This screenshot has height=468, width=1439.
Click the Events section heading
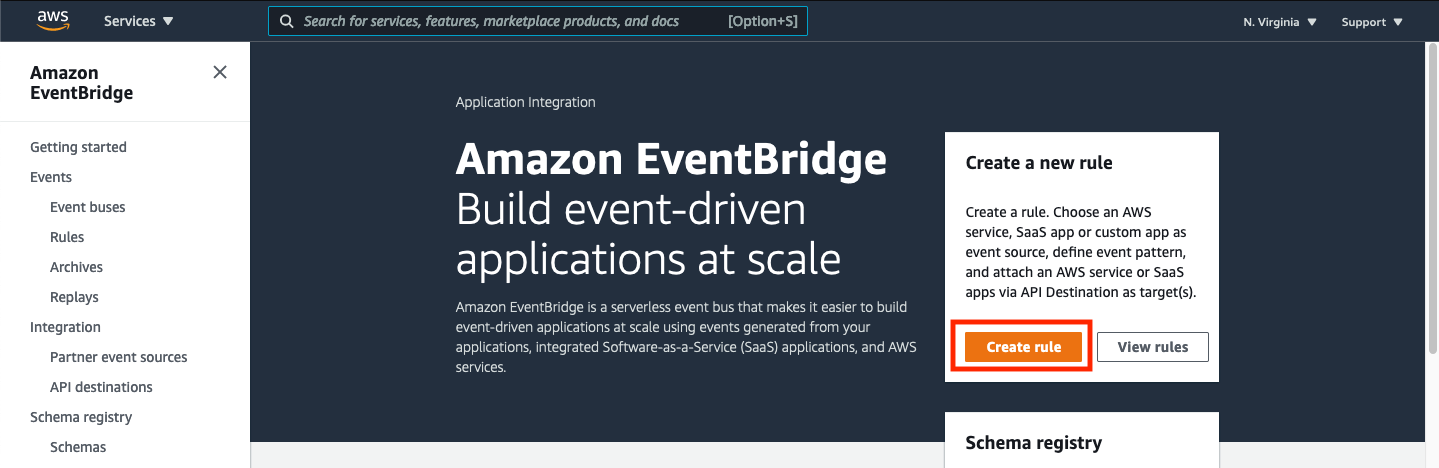[51, 177]
